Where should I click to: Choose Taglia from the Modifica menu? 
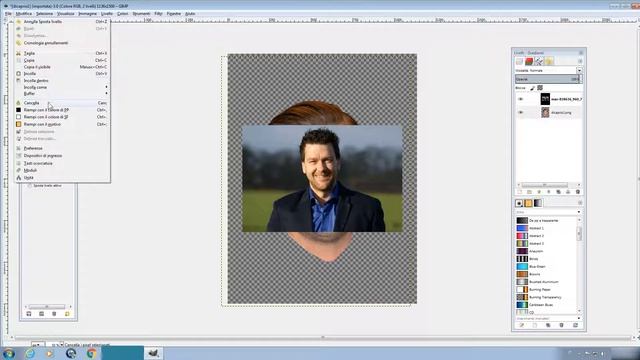tap(62, 53)
